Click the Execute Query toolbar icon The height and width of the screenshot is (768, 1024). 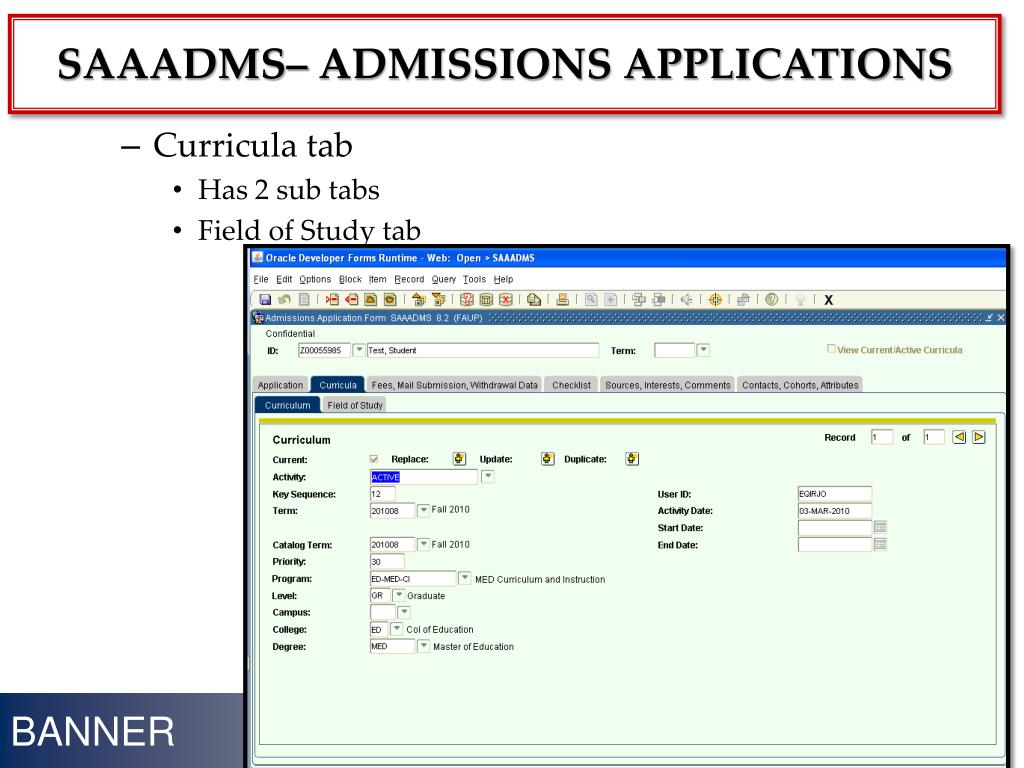487,300
